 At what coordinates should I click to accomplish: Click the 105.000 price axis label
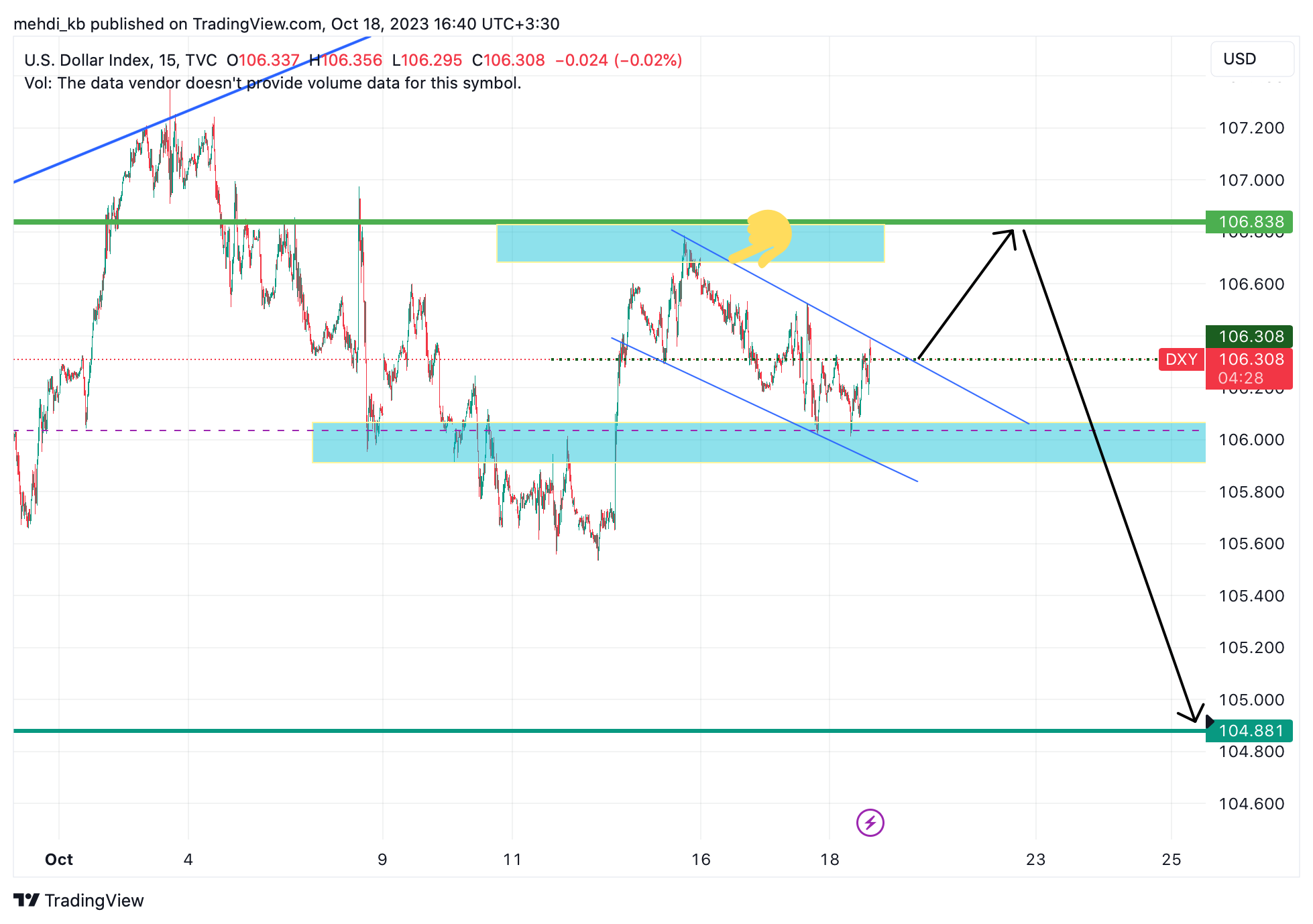coord(1251,700)
